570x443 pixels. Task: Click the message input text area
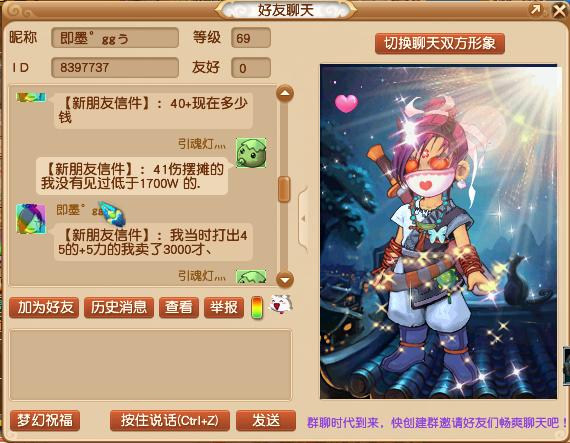[150, 365]
